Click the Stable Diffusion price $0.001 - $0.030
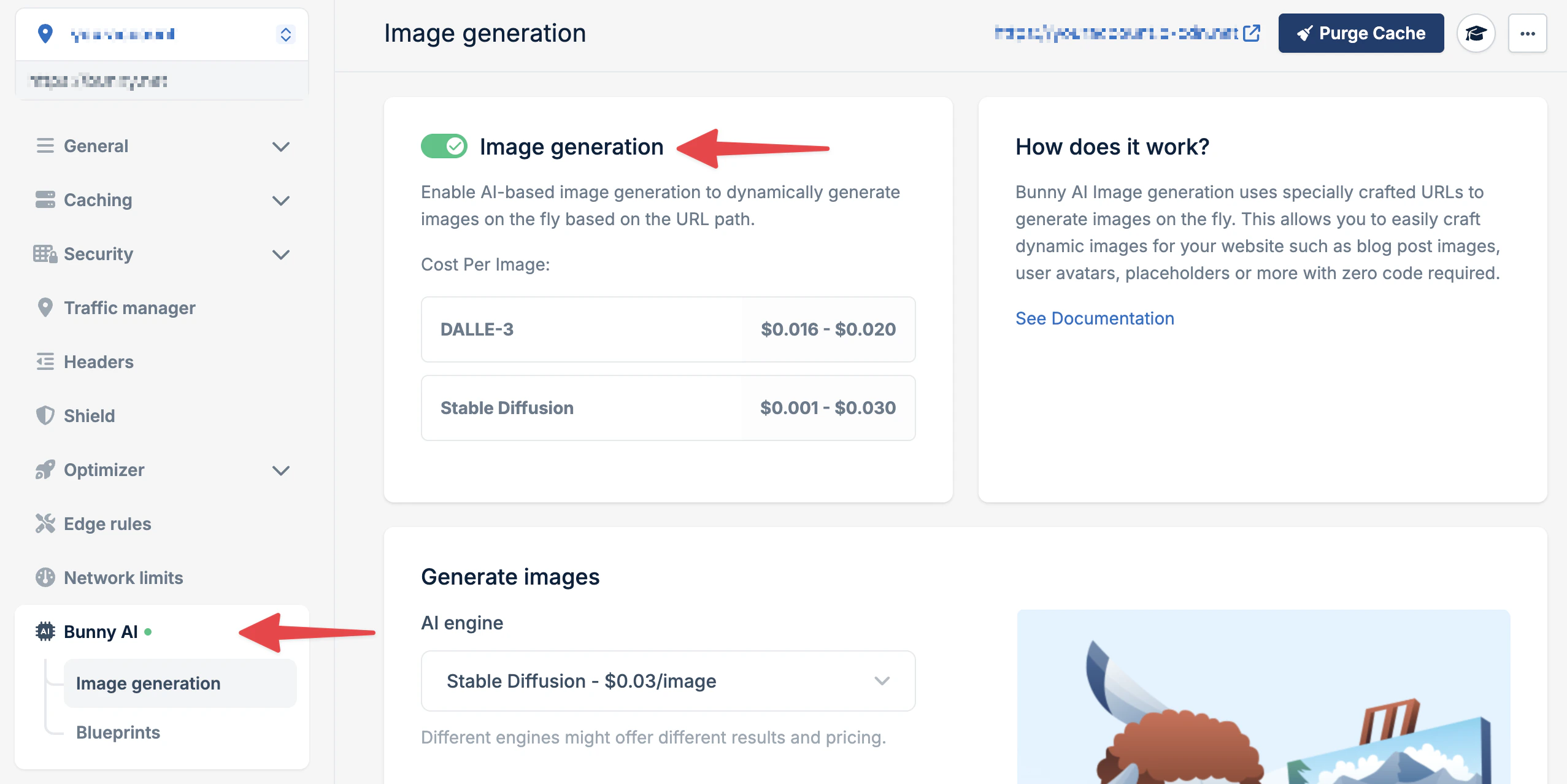 point(828,408)
